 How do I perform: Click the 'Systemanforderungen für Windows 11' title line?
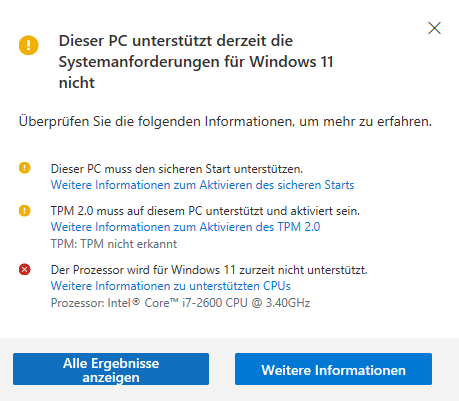[x=196, y=62]
